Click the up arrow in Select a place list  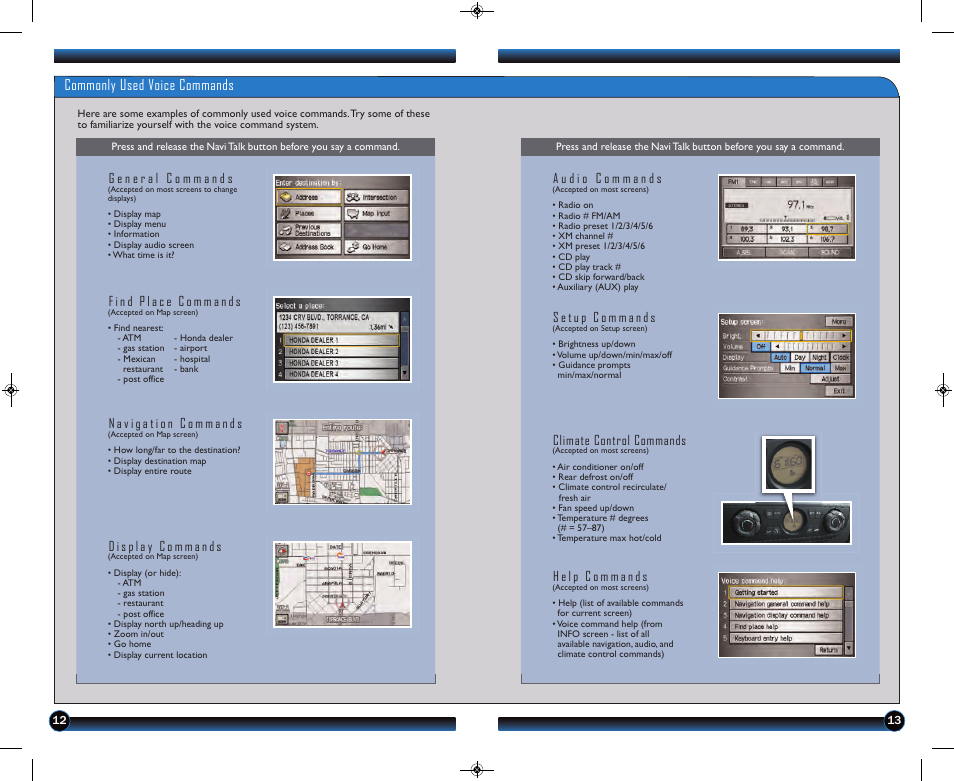(405, 319)
